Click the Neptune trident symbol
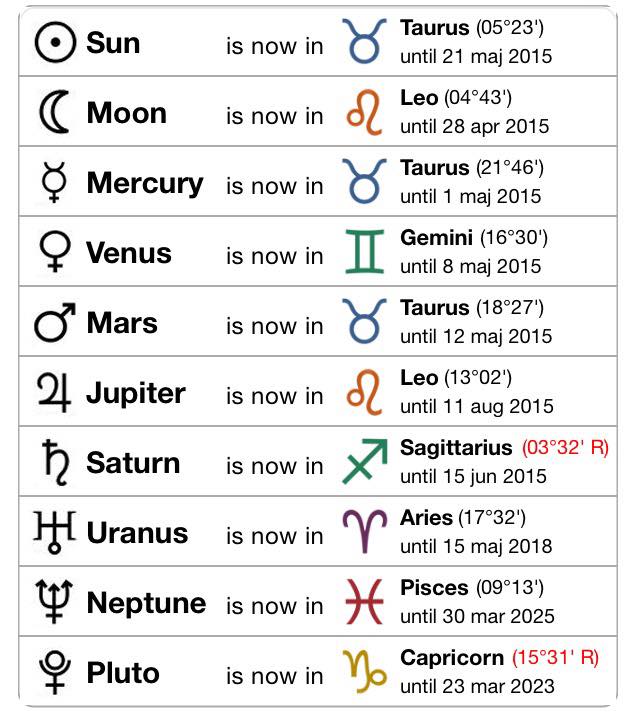 [x=54, y=602]
